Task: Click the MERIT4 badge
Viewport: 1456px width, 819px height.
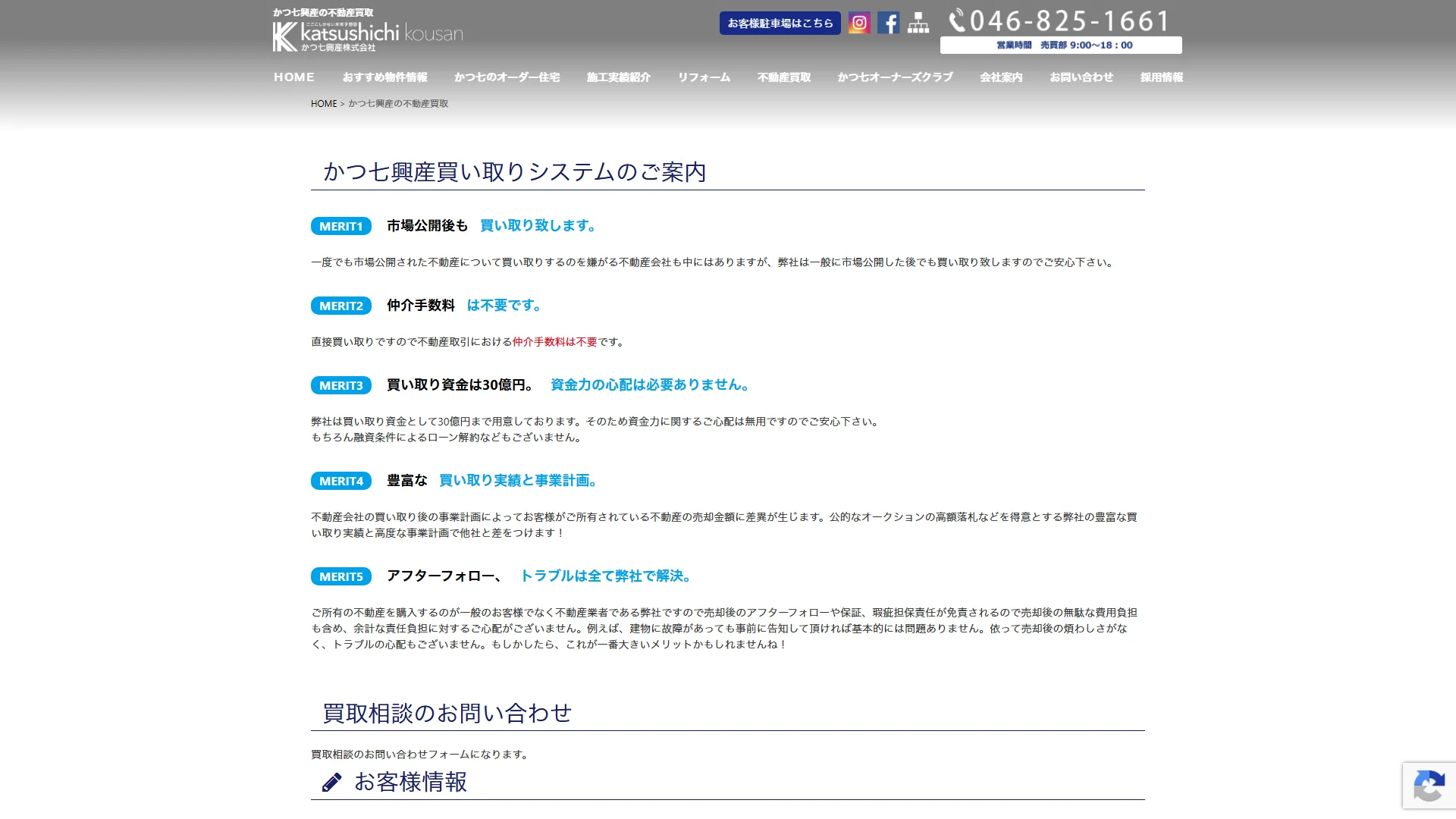Action: (x=341, y=481)
